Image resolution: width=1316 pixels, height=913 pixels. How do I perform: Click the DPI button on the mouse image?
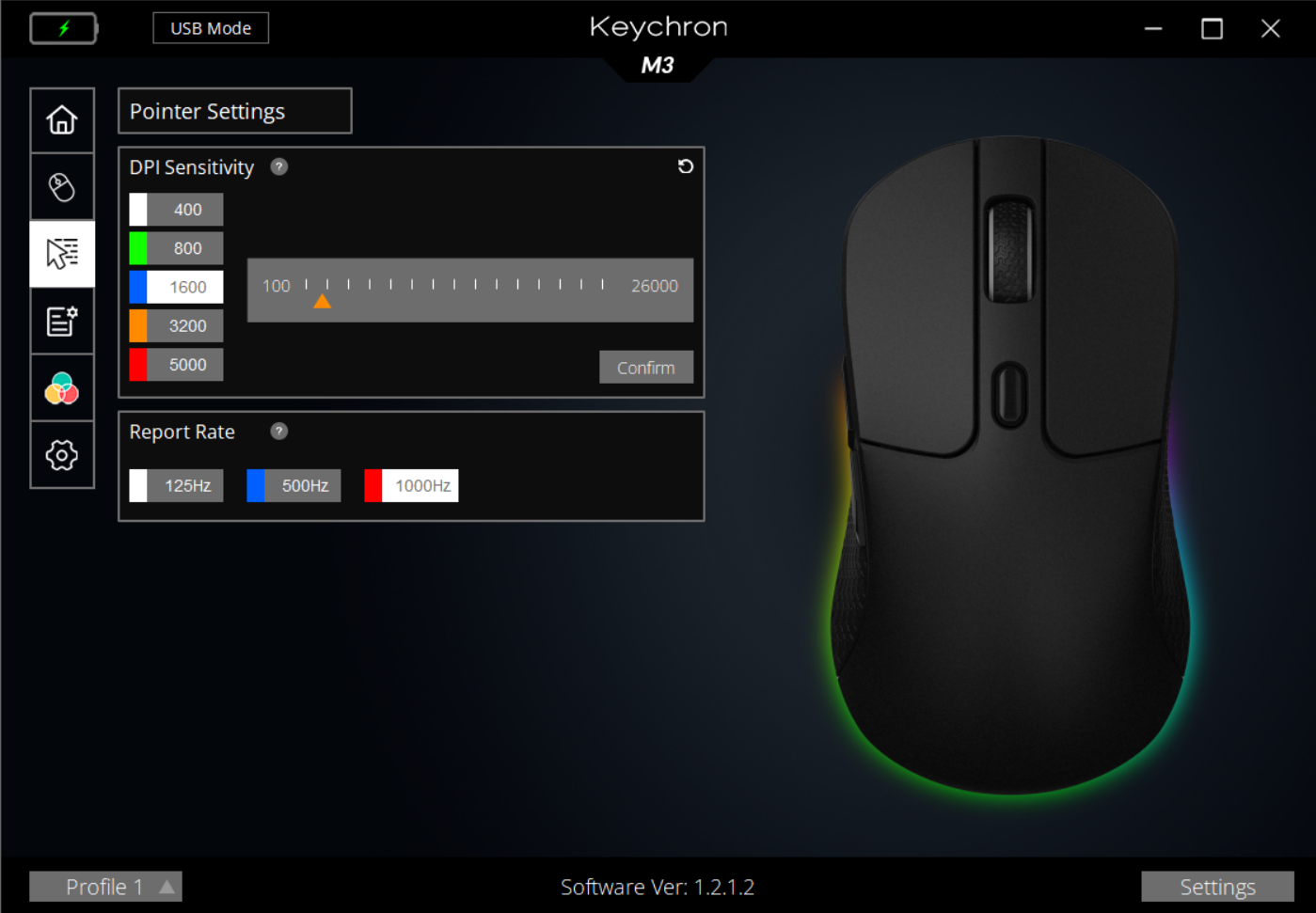click(1009, 395)
